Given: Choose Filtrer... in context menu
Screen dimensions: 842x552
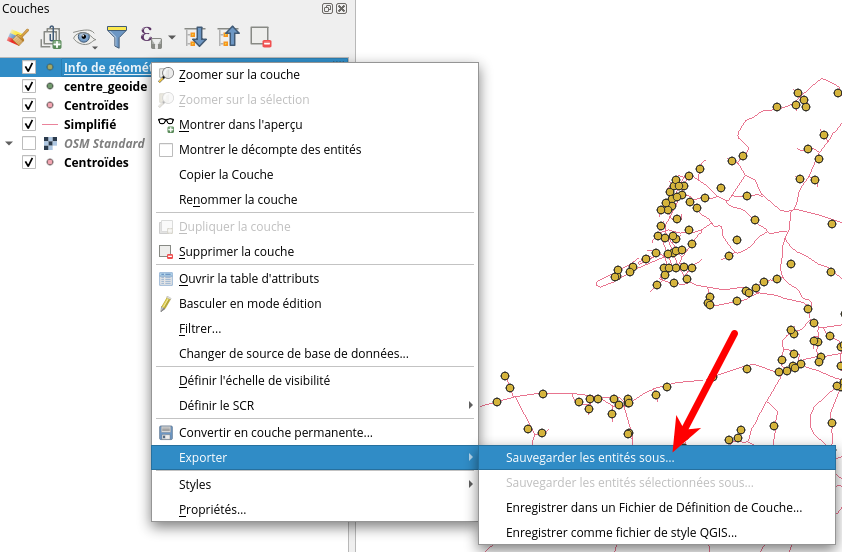Looking at the screenshot, I should click(x=315, y=329).
